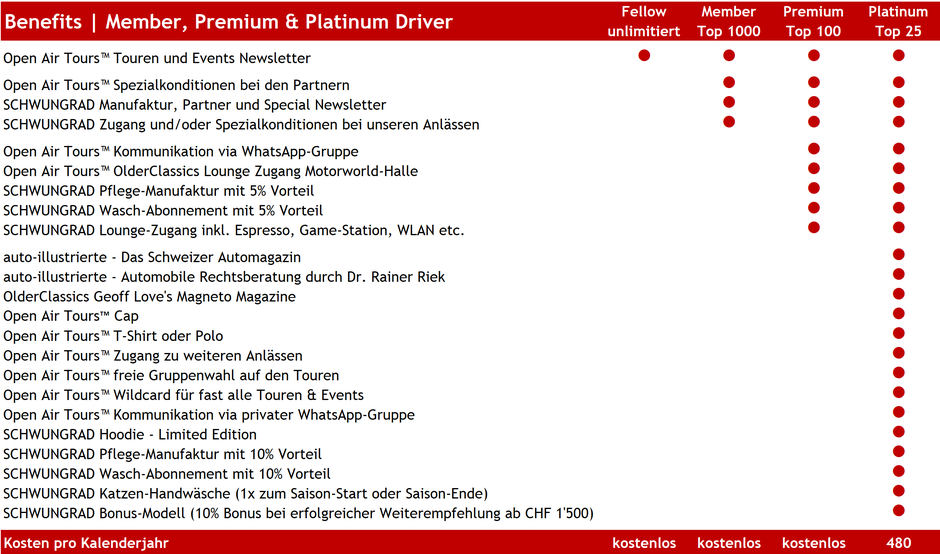940x554 pixels.
Task: Click 'kostenlos' in the Premium cost column
Action: pyautogui.click(x=814, y=543)
